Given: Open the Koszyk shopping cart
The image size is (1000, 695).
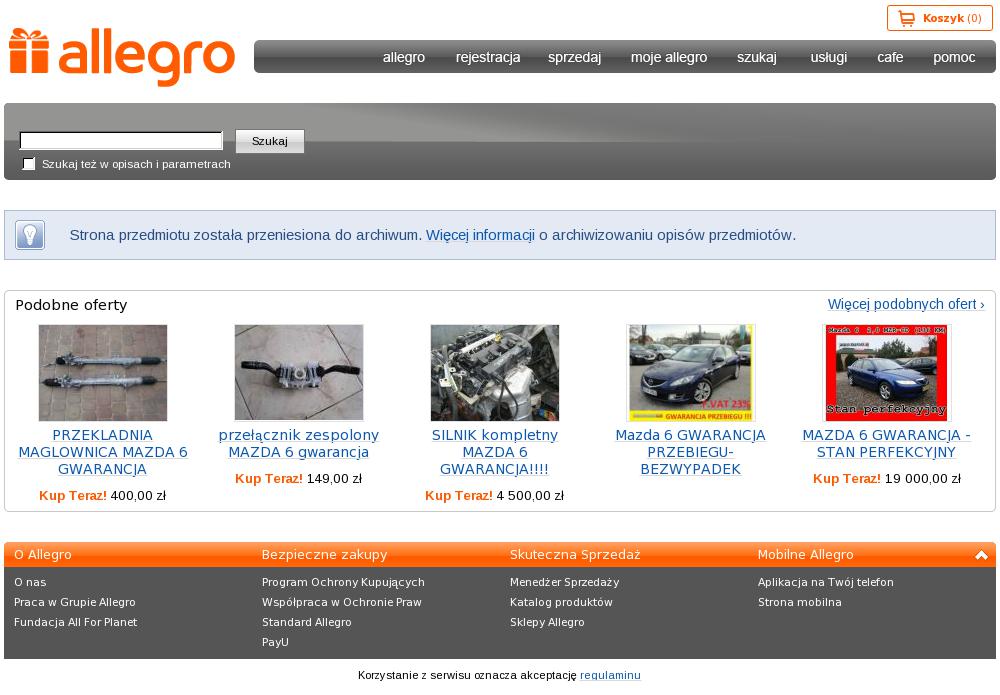Looking at the screenshot, I should (x=939, y=18).
